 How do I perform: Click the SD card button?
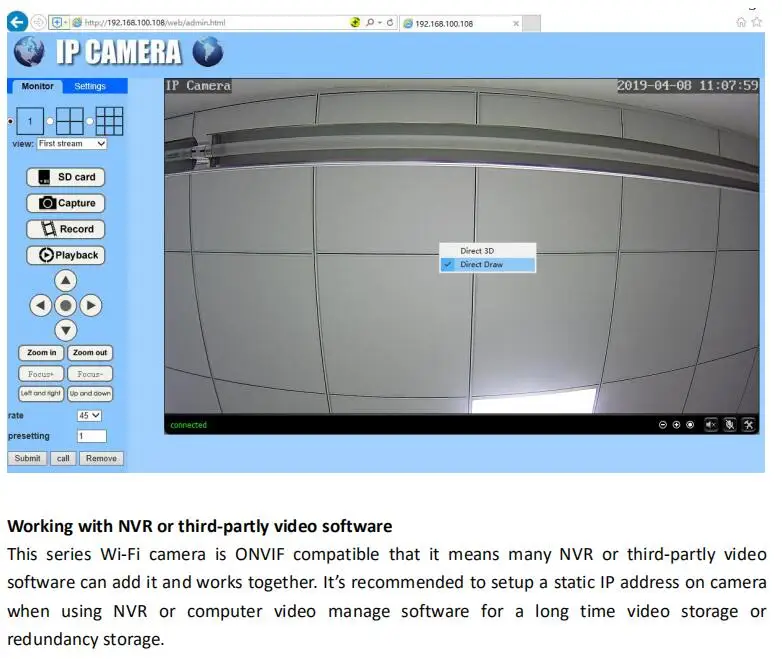(65, 177)
